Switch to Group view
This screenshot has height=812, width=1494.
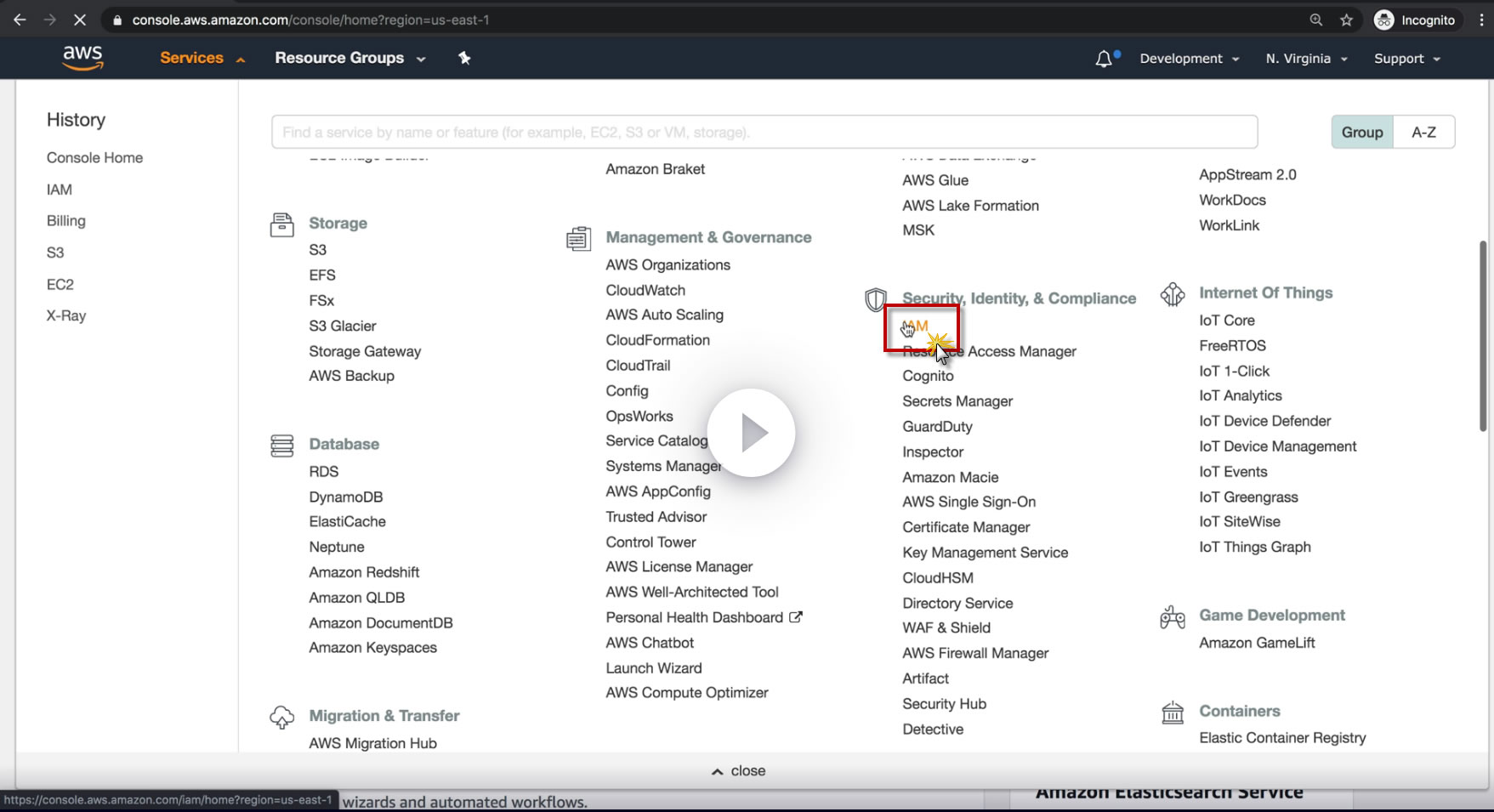pyautogui.click(x=1362, y=132)
